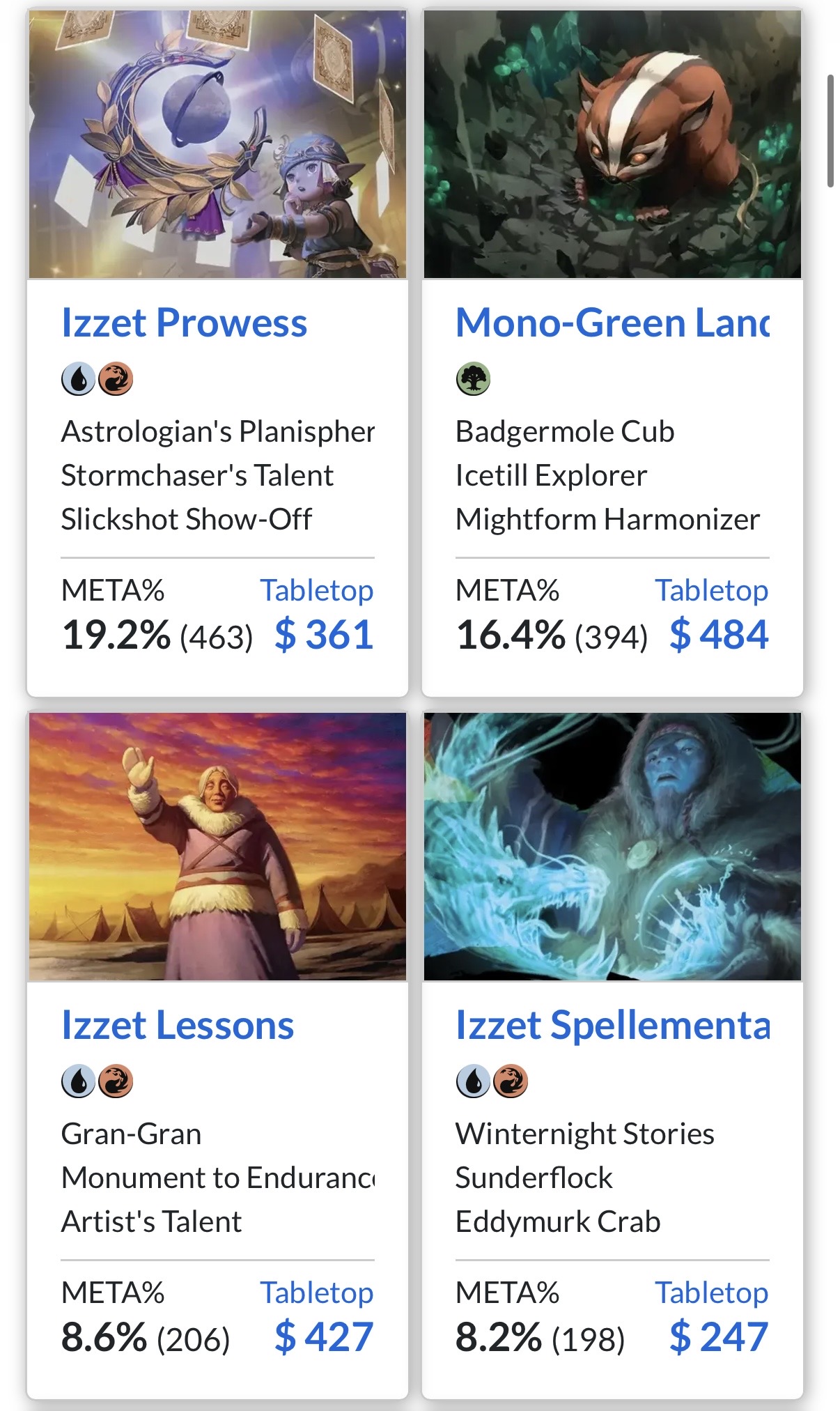Image resolution: width=840 pixels, height=1411 pixels.
Task: Click blue mana icon on Izzet Prowess
Action: coord(78,380)
